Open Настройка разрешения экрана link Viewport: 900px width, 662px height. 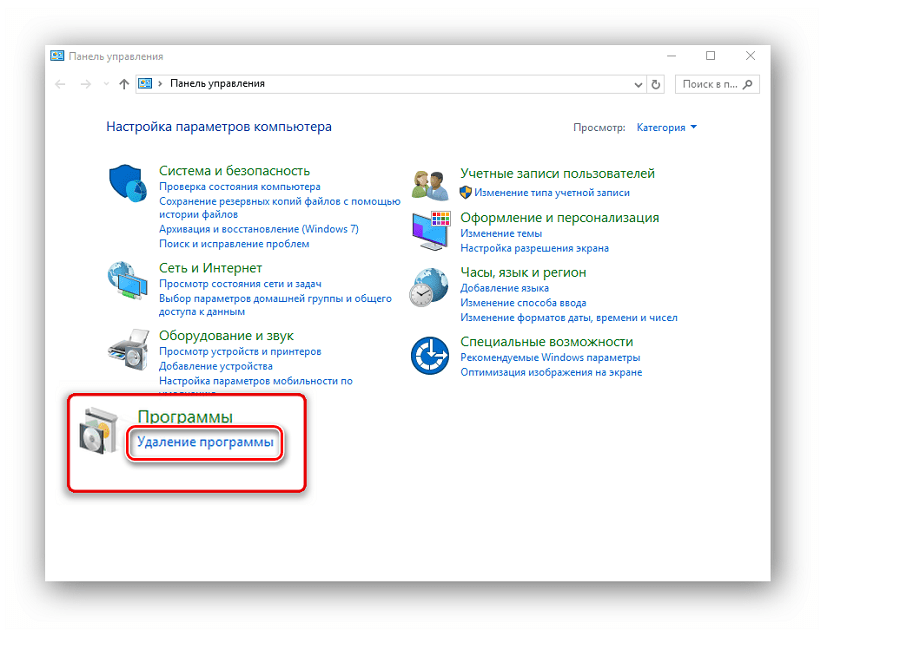534,248
